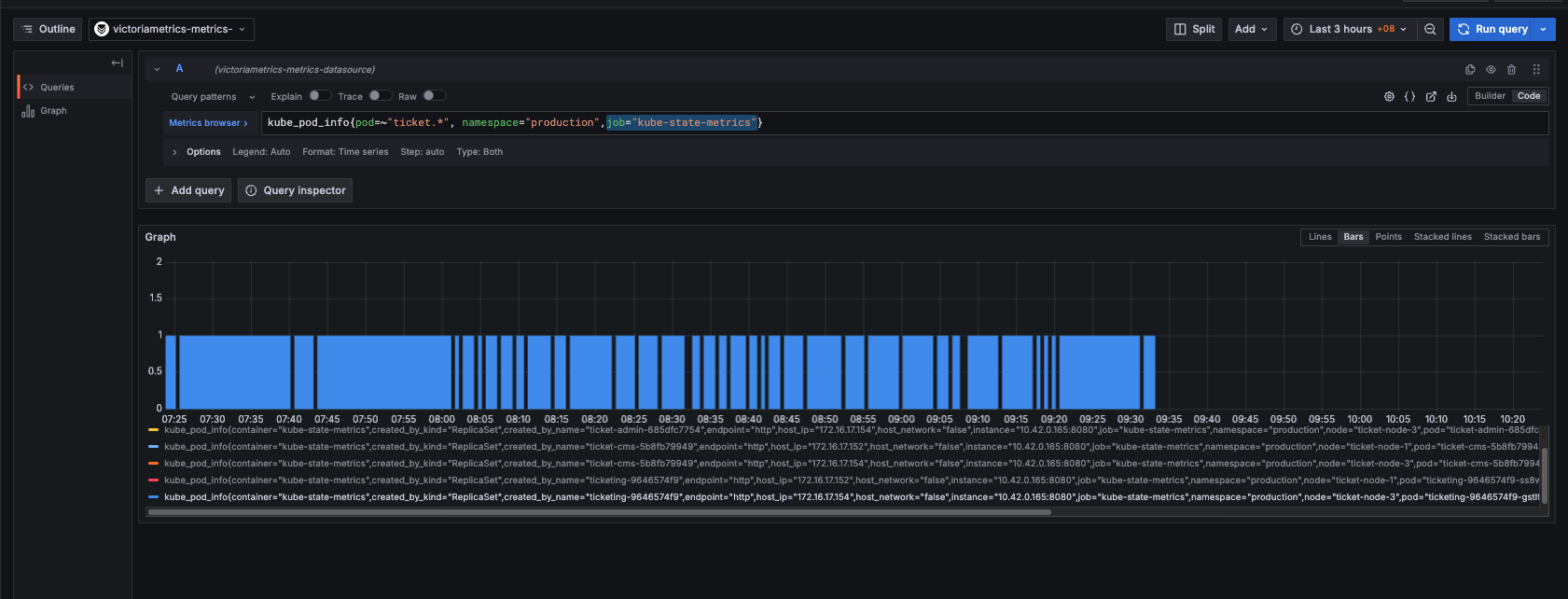Select Bars graph style
The image size is (1568, 599).
[x=1353, y=237]
